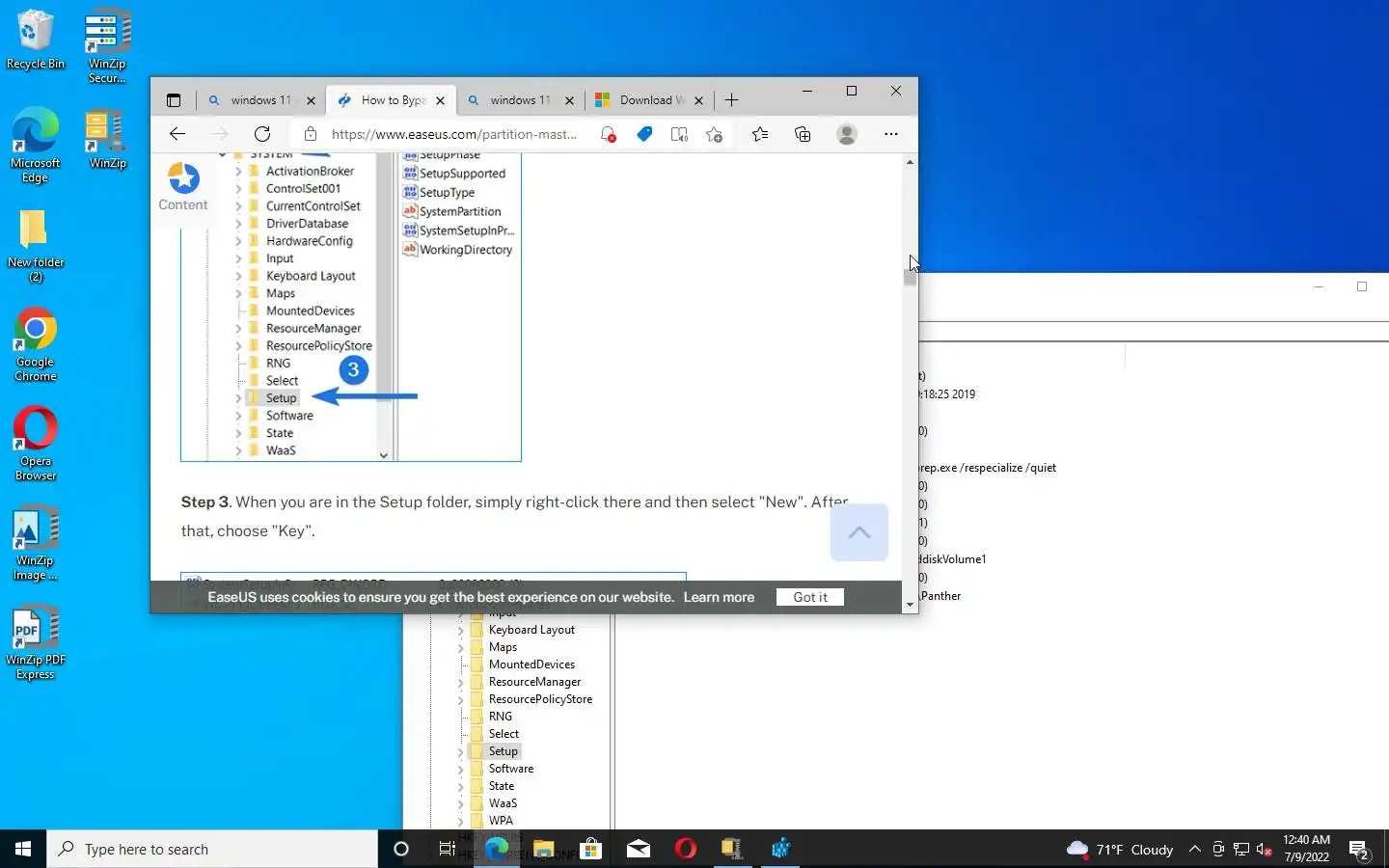Select RNG key in Registry Editor
Screen dimensions: 1389x868
click(501, 717)
